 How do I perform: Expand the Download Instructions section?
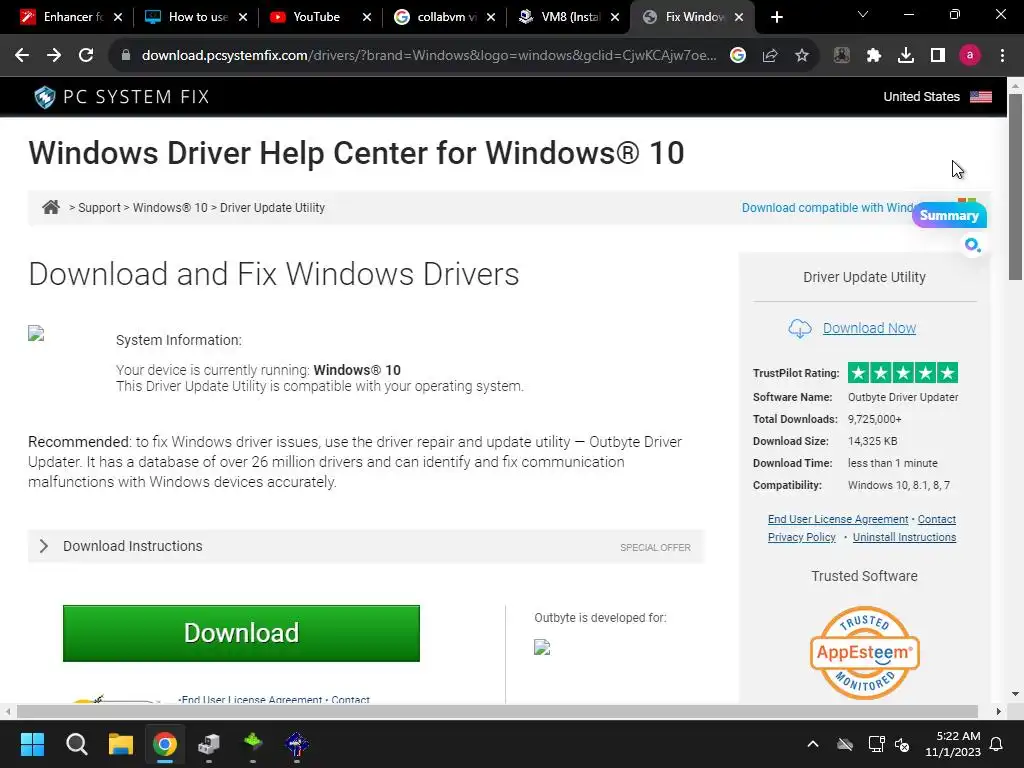(366, 546)
